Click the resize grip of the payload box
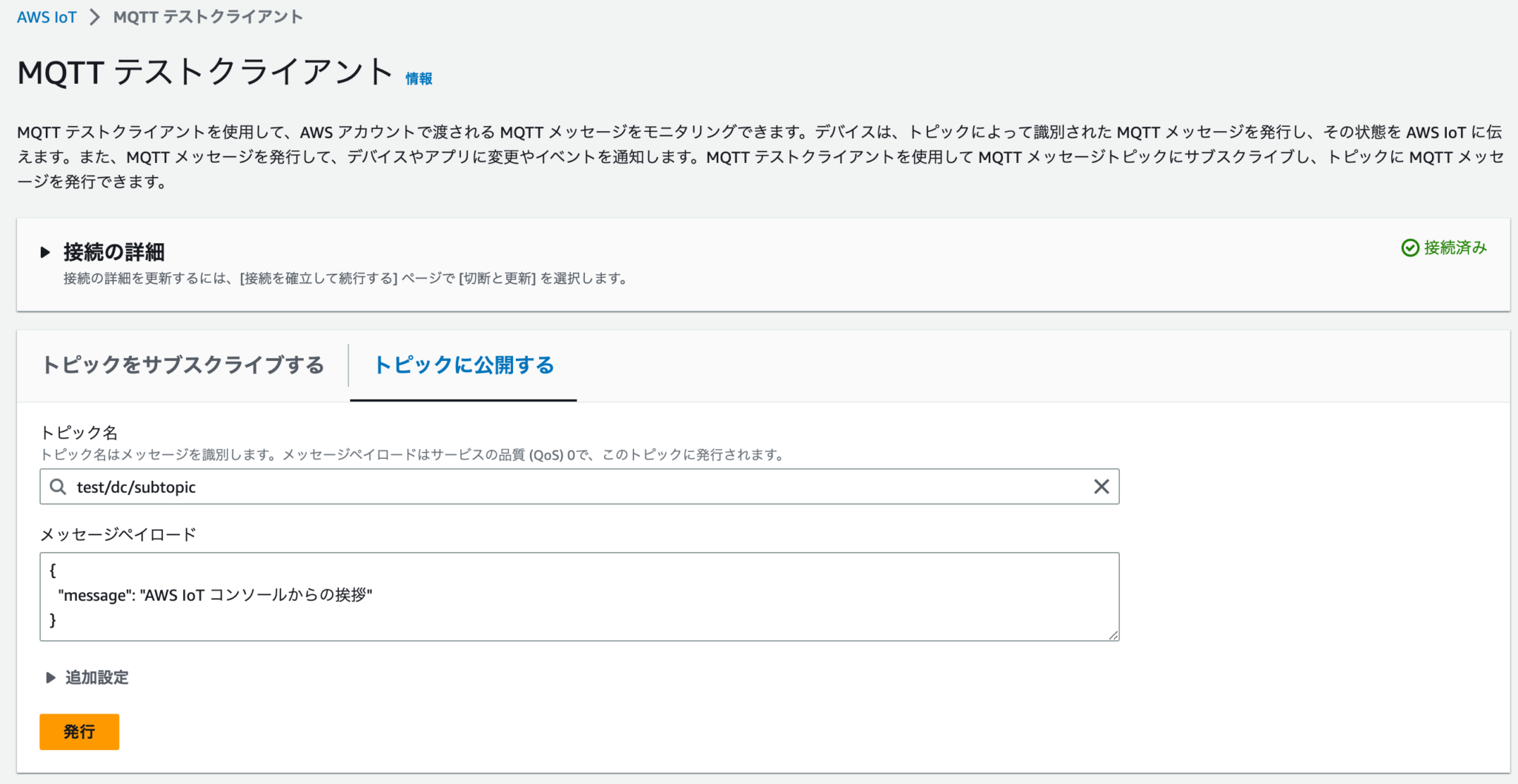The width and height of the screenshot is (1518, 784). coord(1113,634)
